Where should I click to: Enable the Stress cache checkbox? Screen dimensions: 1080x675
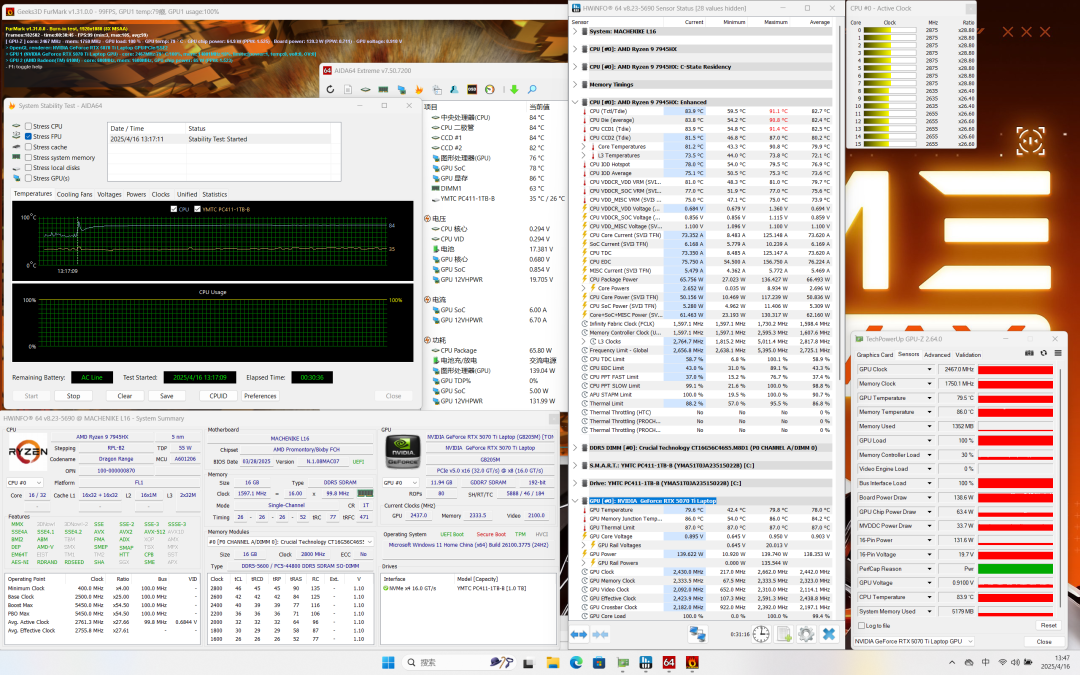(28, 147)
